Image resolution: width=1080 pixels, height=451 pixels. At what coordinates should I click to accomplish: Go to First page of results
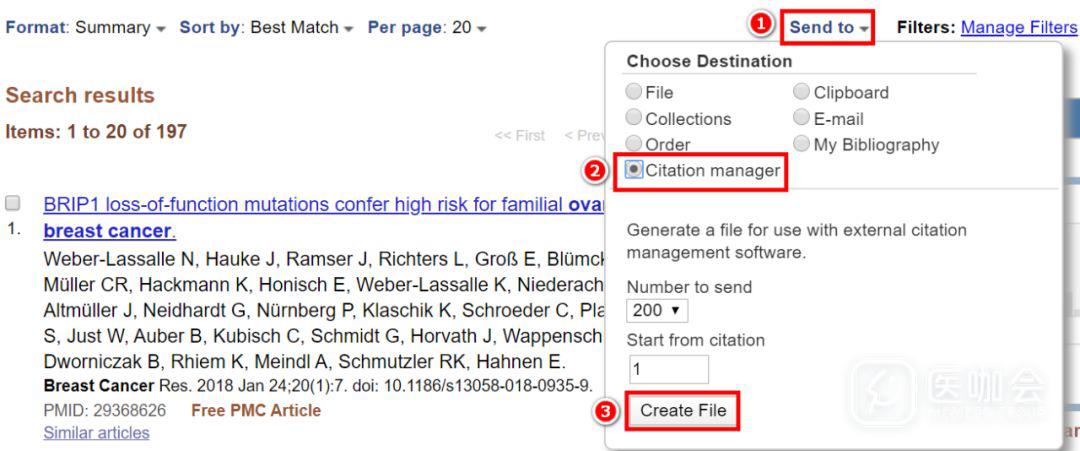coord(520,135)
